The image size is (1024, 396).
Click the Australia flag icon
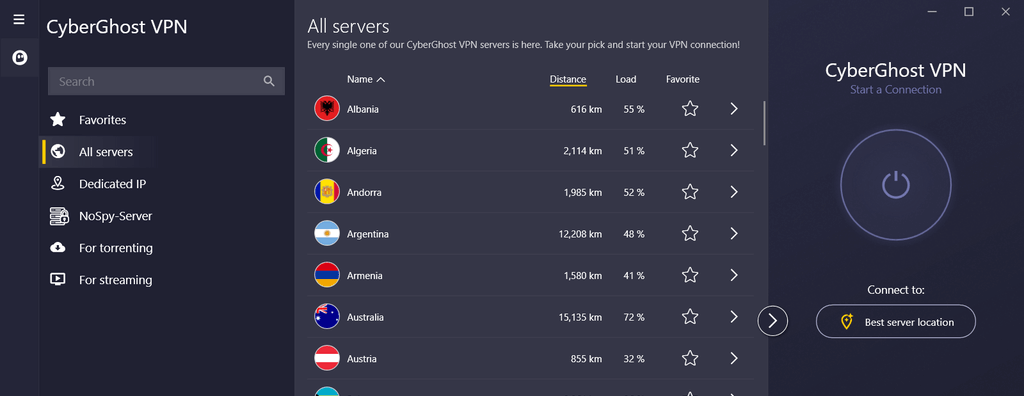pos(327,317)
